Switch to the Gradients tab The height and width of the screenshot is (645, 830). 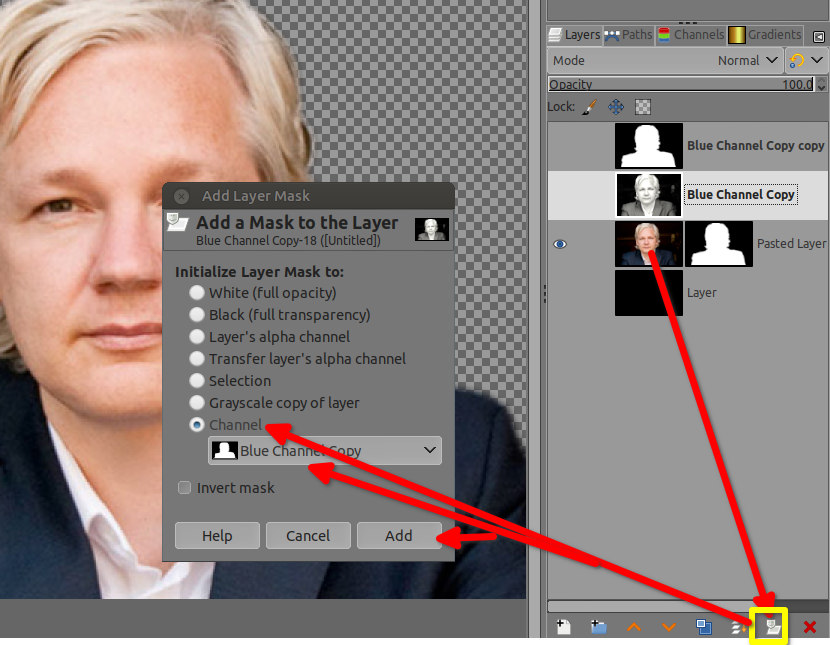[765, 35]
